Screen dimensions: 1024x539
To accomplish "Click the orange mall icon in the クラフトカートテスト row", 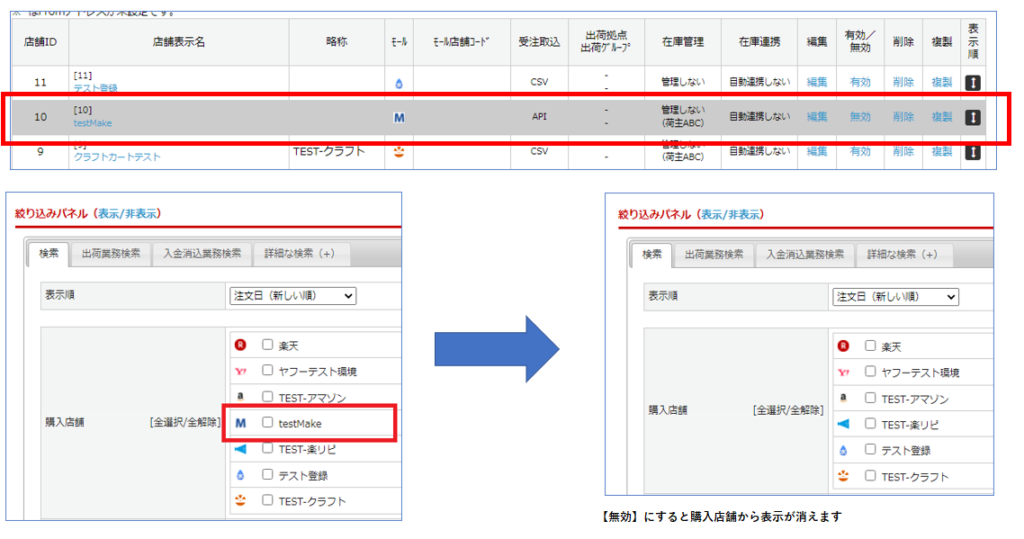I will (399, 151).
